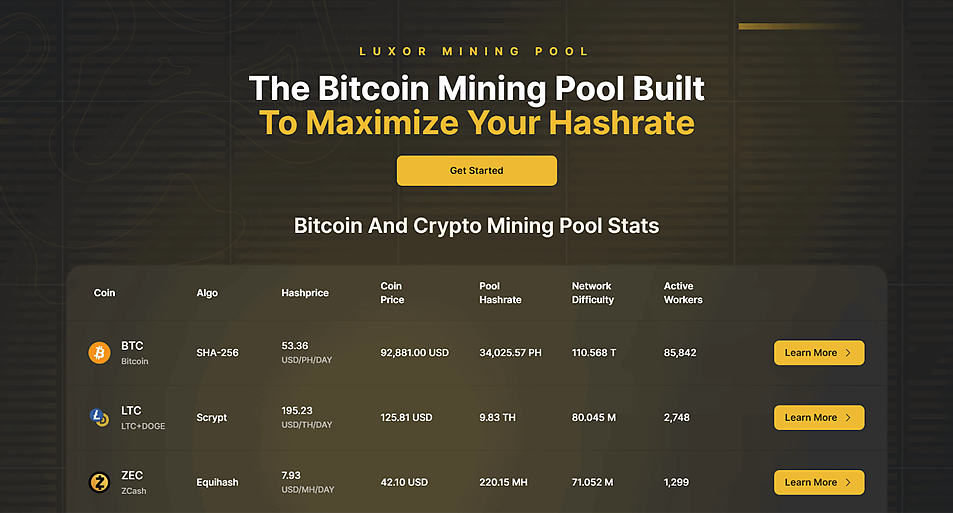The image size is (953, 513).
Task: Click the ZEC coin name
Action: (x=132, y=475)
